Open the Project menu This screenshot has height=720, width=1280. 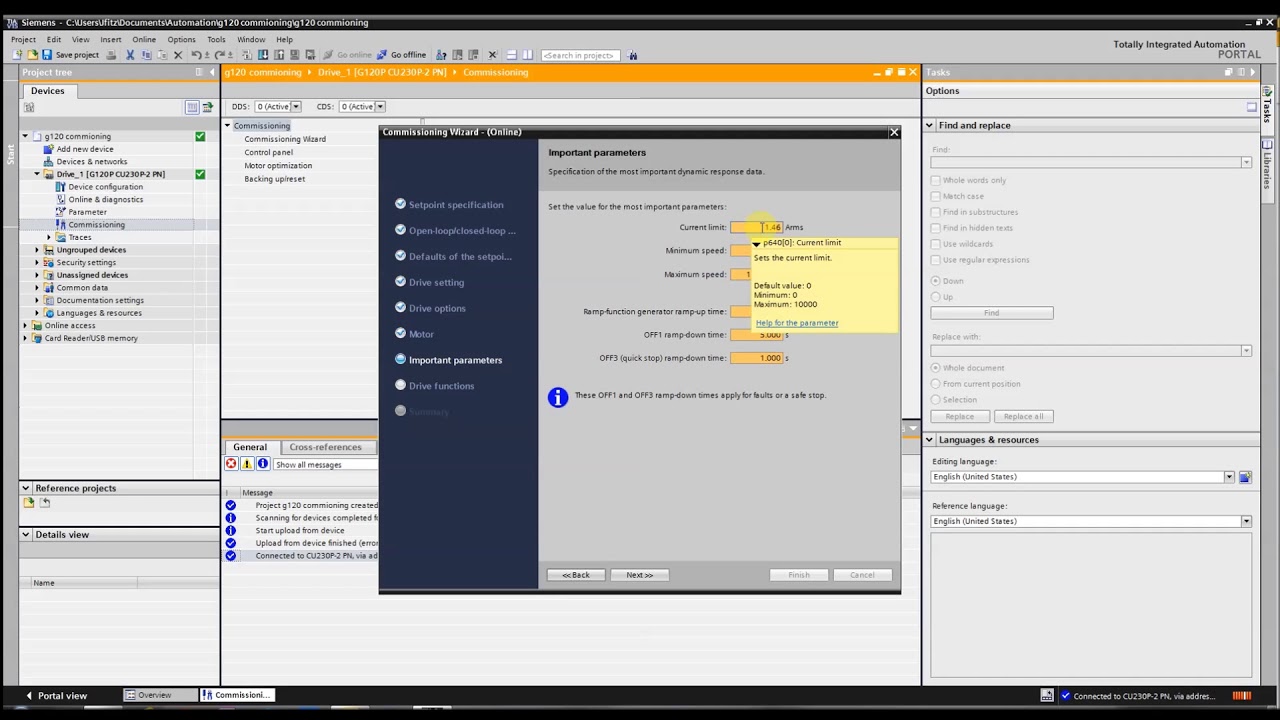[23, 40]
